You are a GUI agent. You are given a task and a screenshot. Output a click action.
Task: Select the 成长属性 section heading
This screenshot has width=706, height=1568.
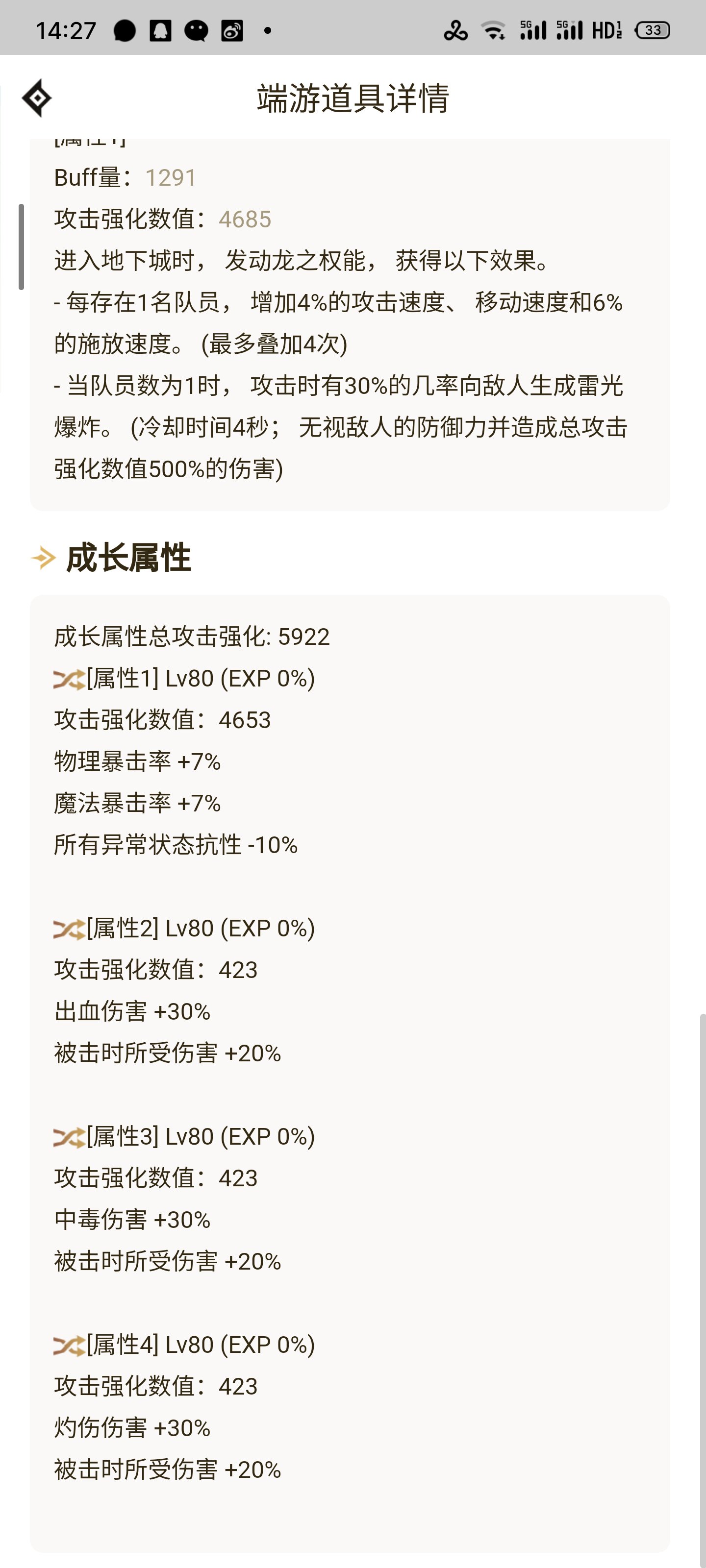128,558
